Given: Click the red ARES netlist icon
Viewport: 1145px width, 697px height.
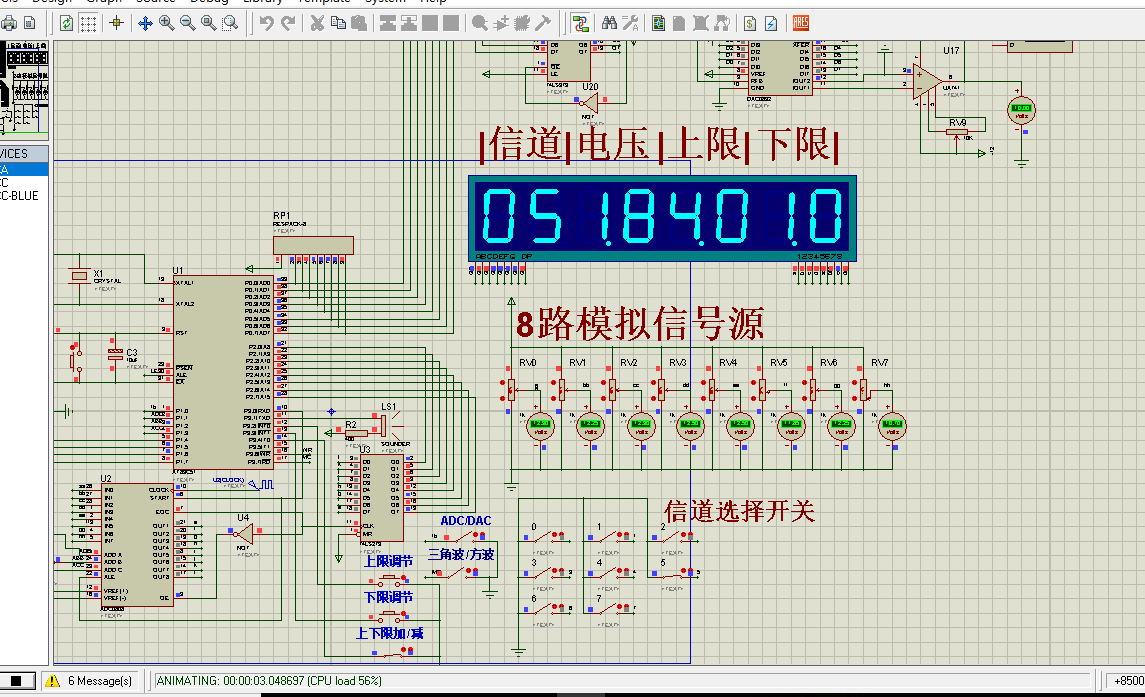Looking at the screenshot, I should click(x=800, y=23).
